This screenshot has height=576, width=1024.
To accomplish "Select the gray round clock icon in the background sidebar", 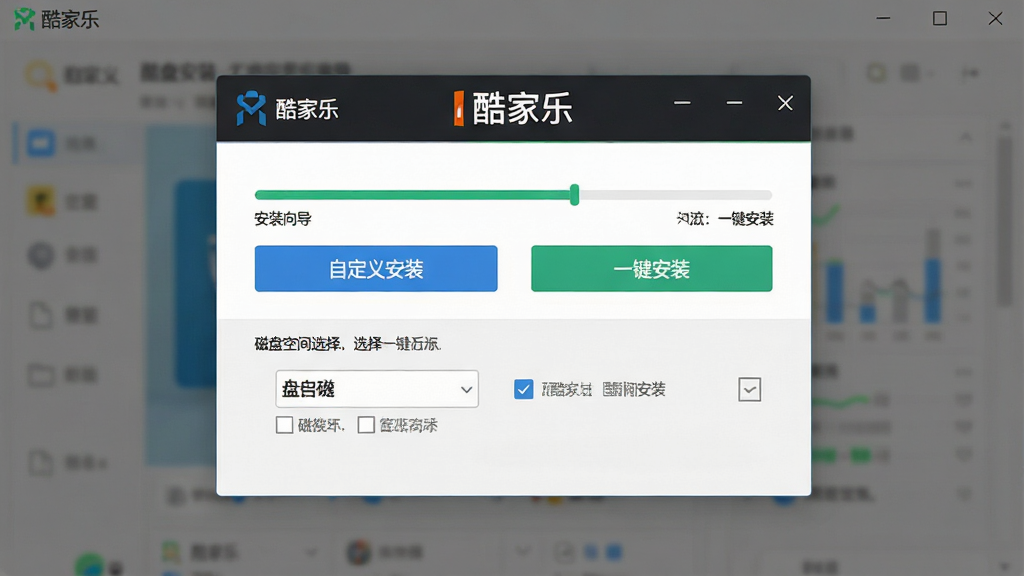I will click(x=40, y=255).
